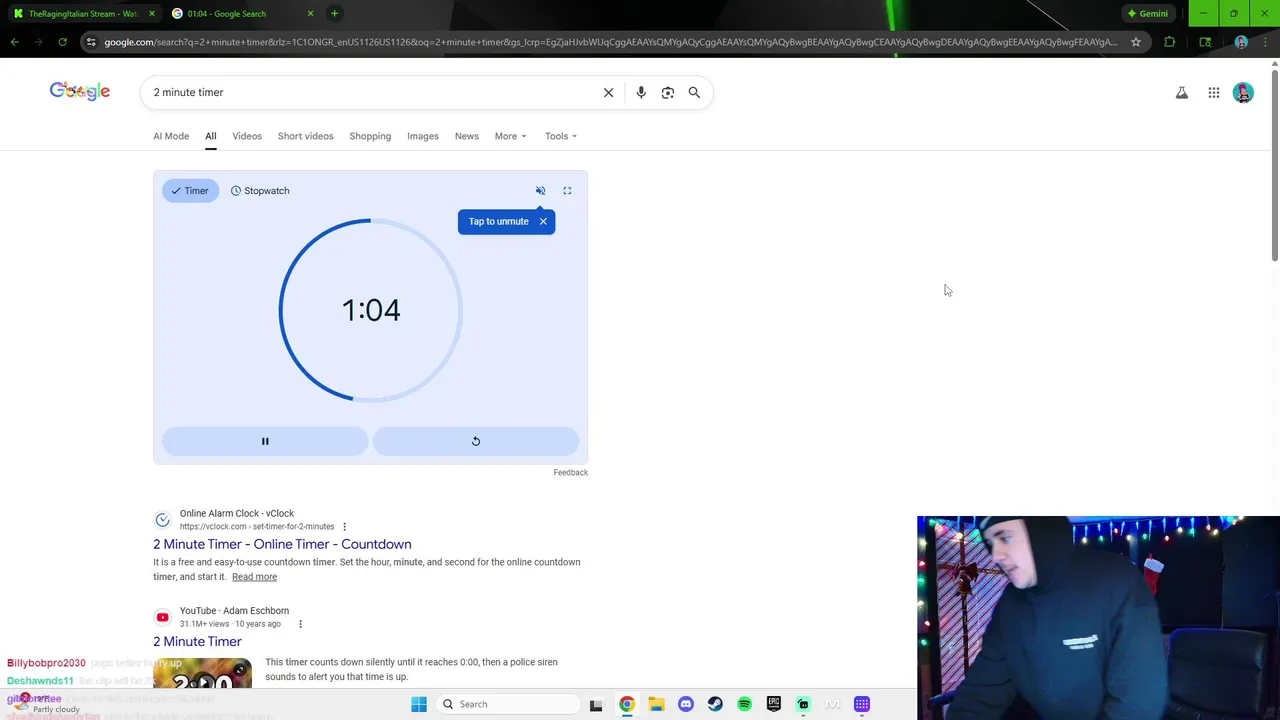Close the 01:04 Google Search tab
1280x720 pixels.
pyautogui.click(x=310, y=14)
